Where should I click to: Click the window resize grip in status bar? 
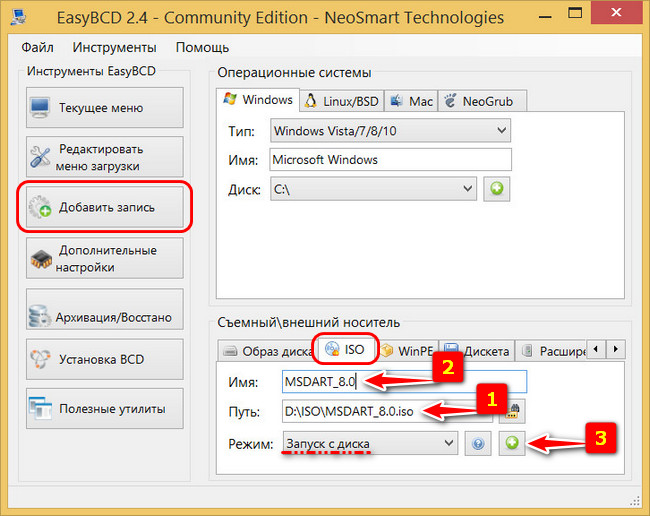pos(635,501)
